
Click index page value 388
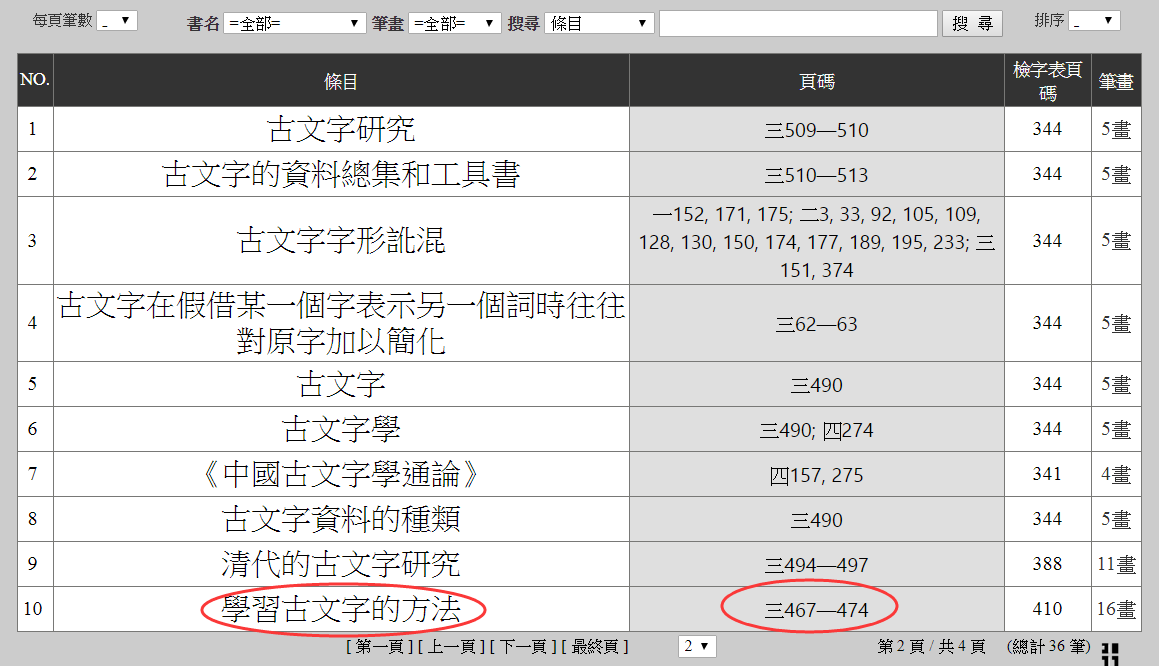(x=1047, y=564)
